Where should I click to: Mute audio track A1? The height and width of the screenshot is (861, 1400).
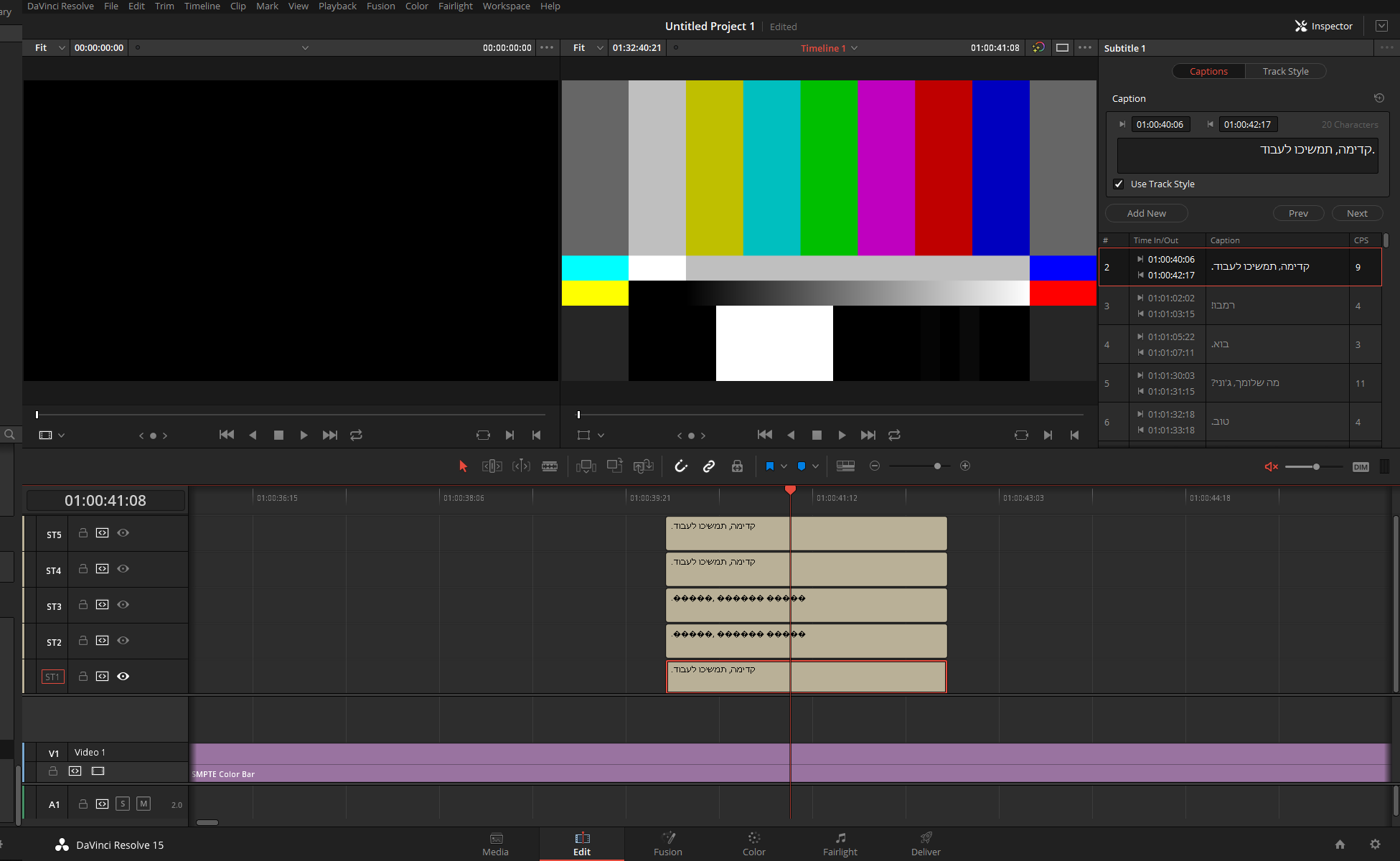[144, 804]
